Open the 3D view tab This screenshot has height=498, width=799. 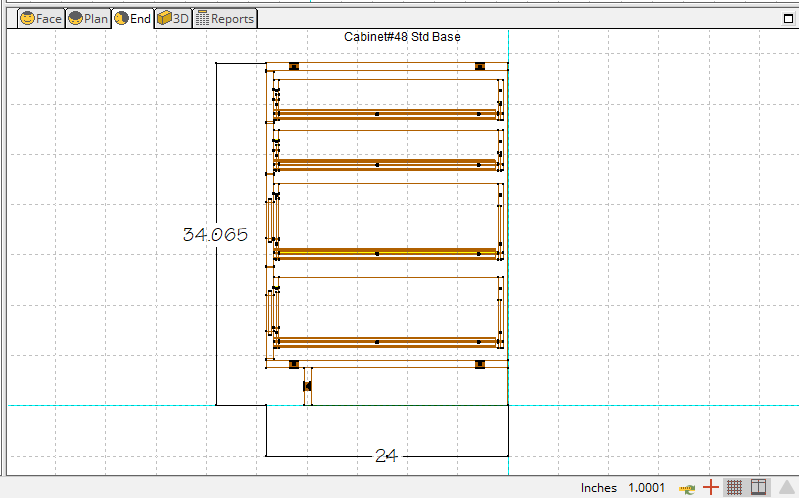point(173,19)
